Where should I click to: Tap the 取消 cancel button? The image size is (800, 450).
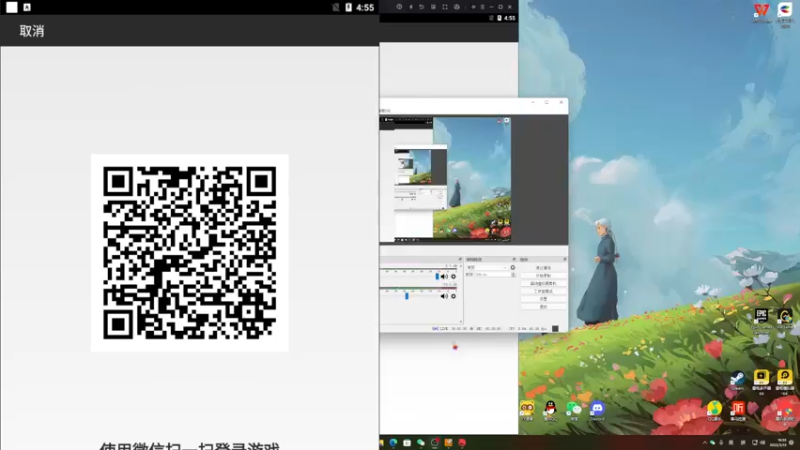(x=32, y=31)
